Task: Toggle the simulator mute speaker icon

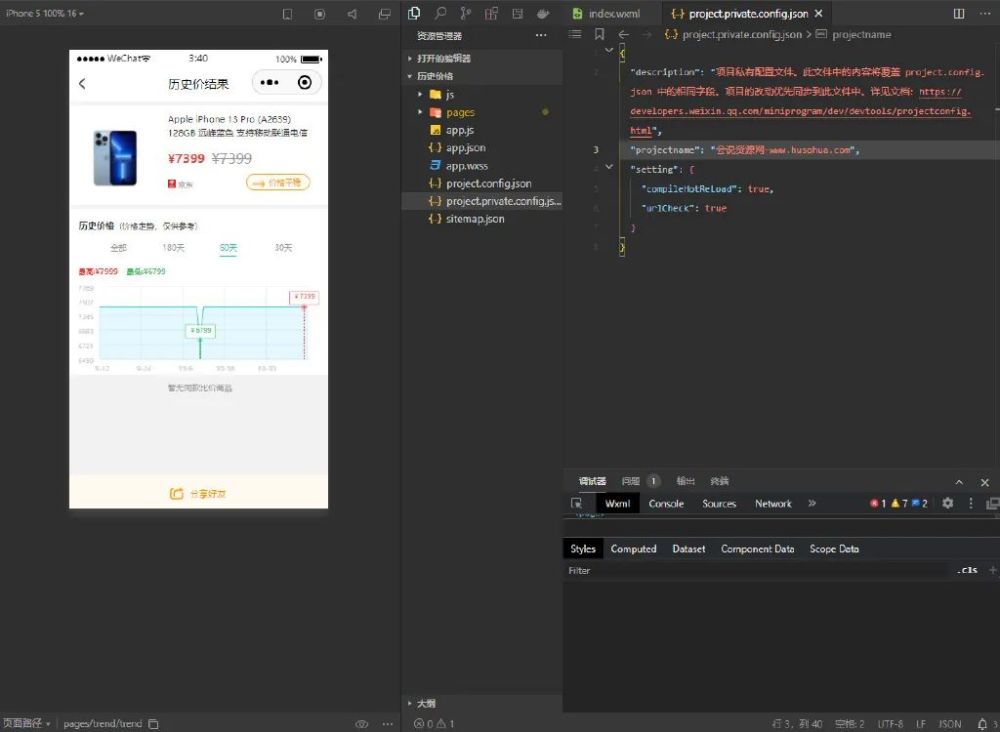Action: pyautogui.click(x=352, y=13)
